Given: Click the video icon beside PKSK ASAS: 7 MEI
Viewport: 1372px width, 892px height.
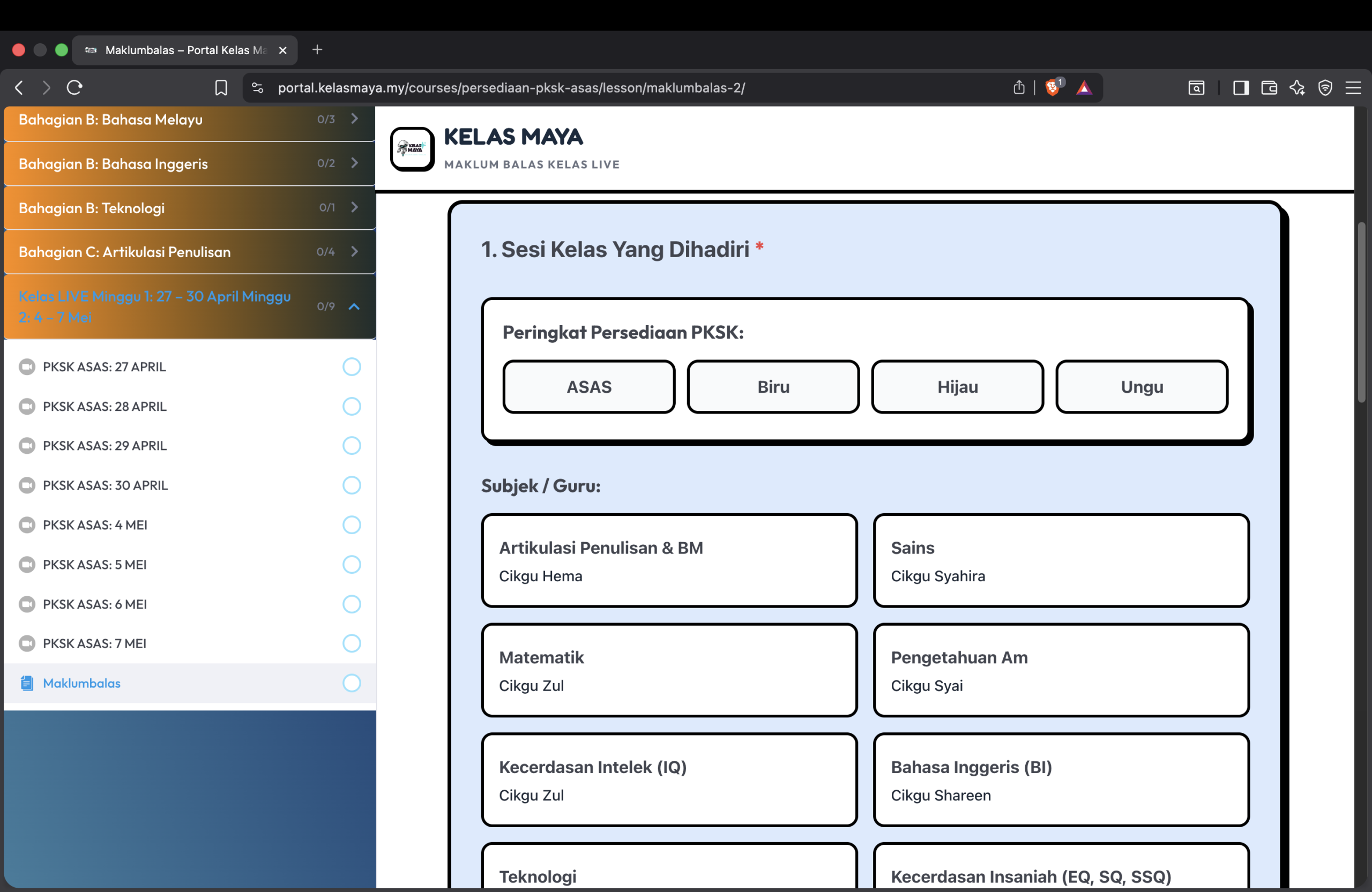Looking at the screenshot, I should tap(26, 643).
